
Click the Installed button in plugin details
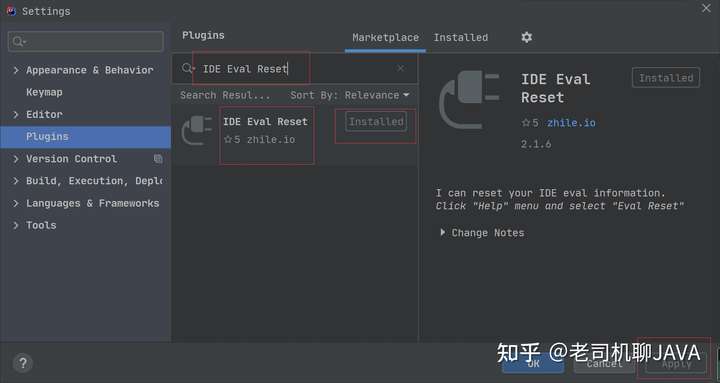click(666, 78)
